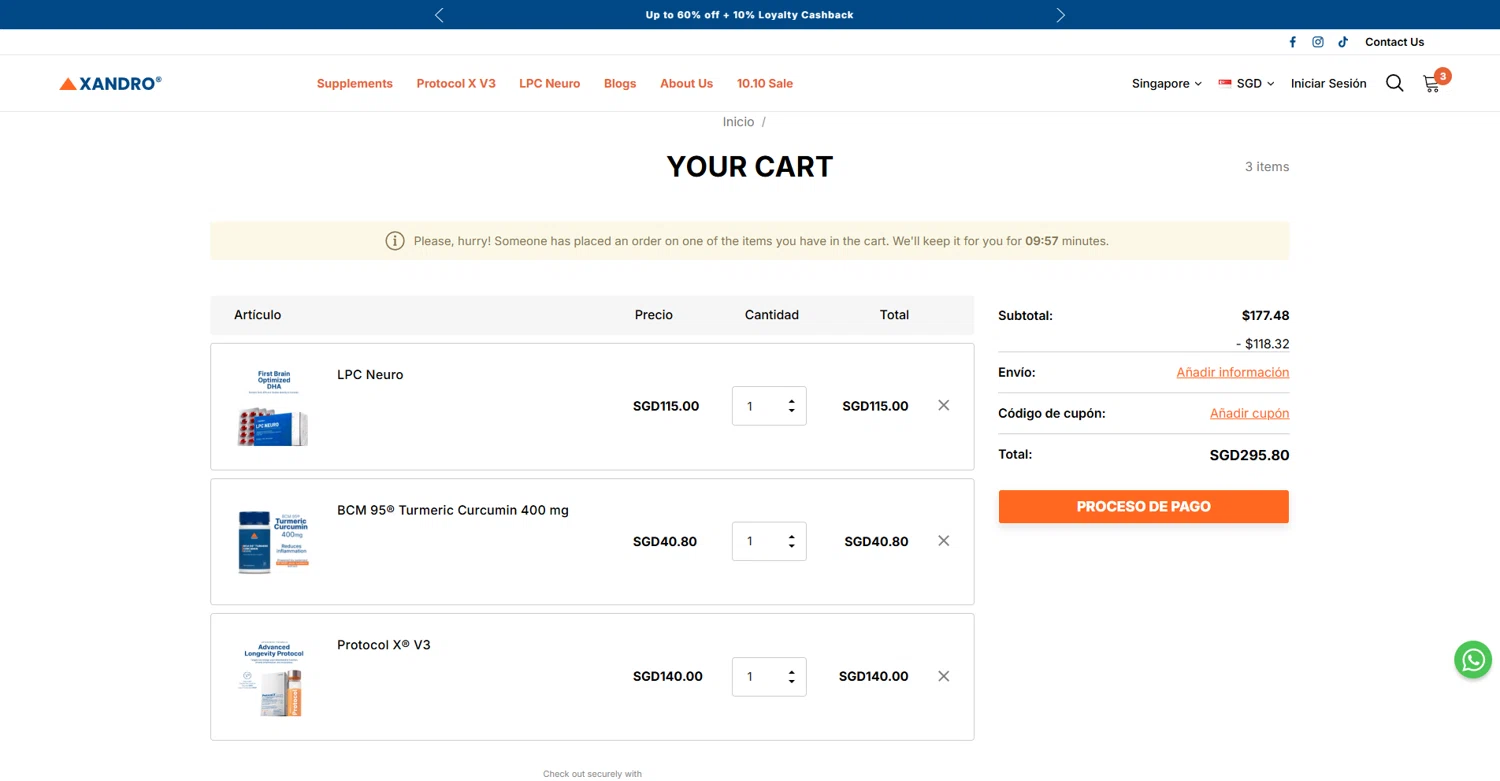Open the shopping cart icon

coord(1432,84)
